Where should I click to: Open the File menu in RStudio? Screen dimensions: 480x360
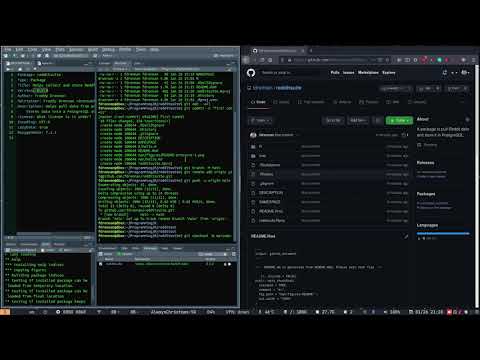pyautogui.click(x=8, y=50)
